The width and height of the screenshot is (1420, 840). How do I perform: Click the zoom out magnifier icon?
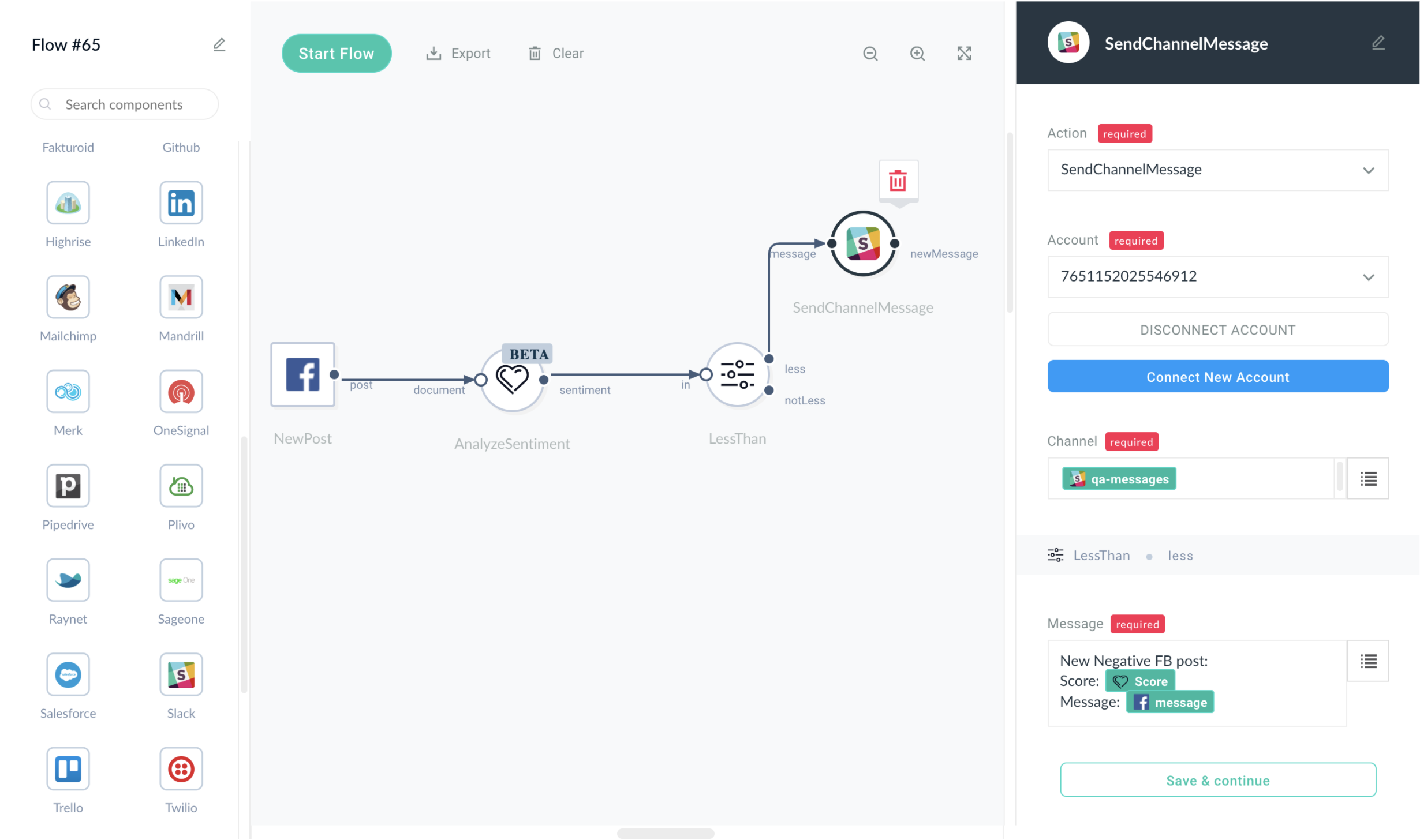pos(870,54)
